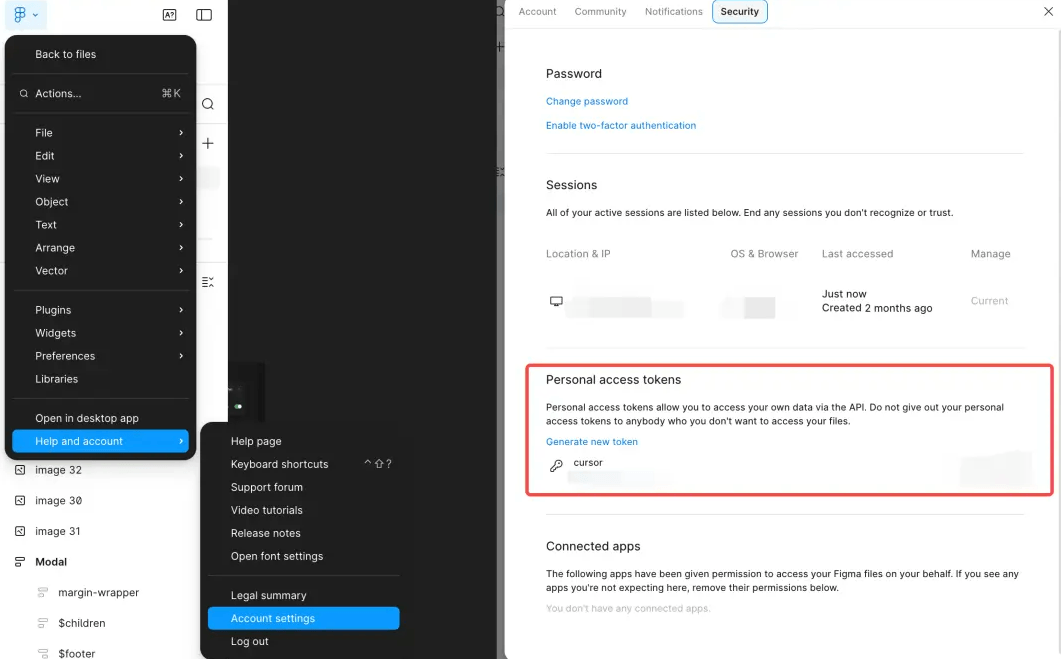Click Generate new token link

[x=591, y=442]
